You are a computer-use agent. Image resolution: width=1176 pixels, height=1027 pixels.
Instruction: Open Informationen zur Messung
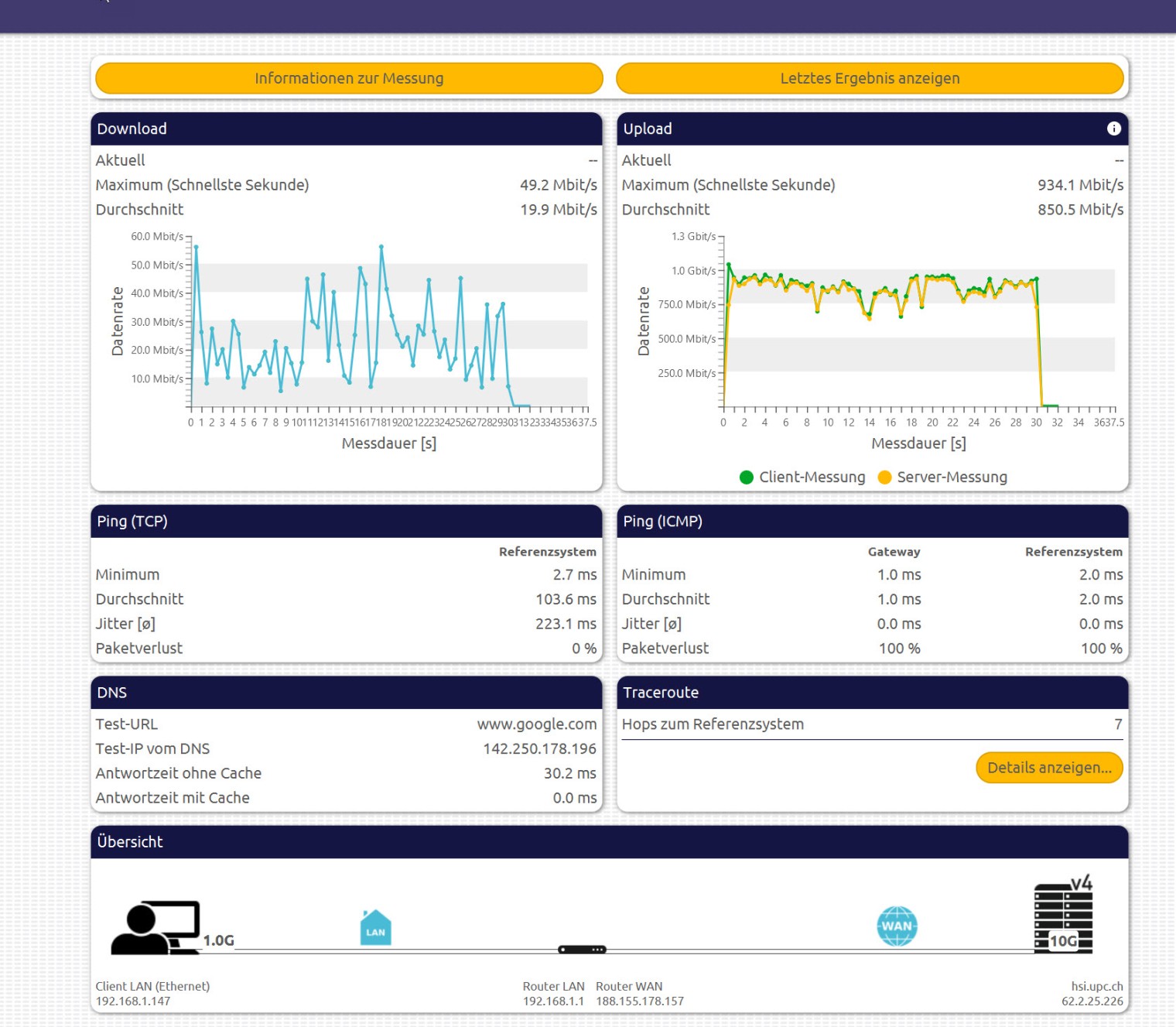[x=349, y=78]
